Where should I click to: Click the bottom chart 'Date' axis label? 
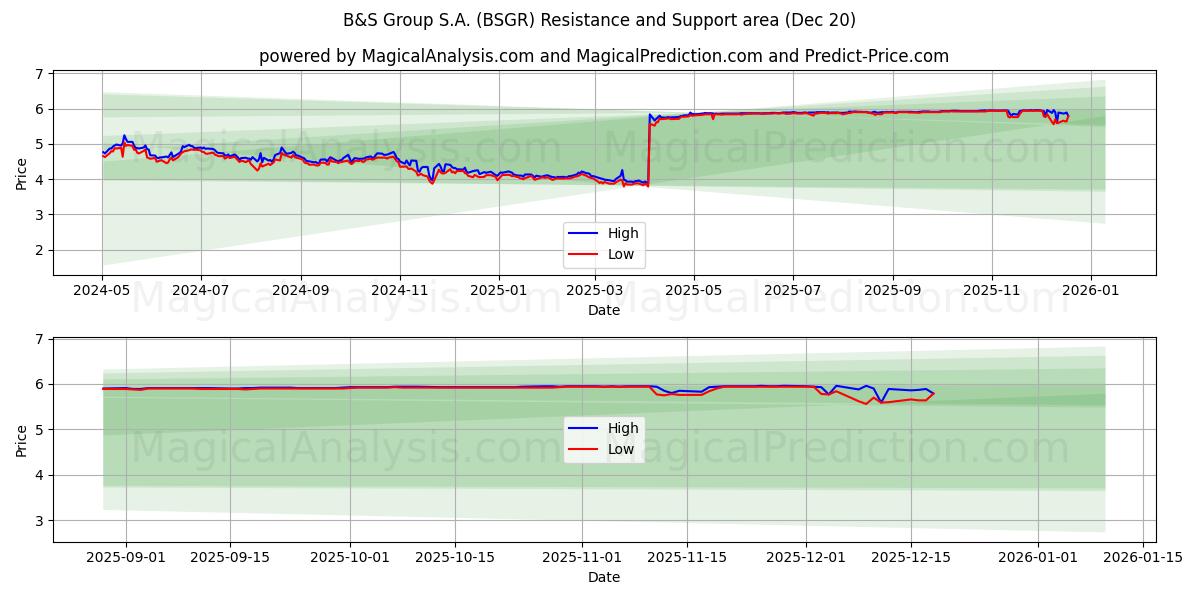pos(604,577)
